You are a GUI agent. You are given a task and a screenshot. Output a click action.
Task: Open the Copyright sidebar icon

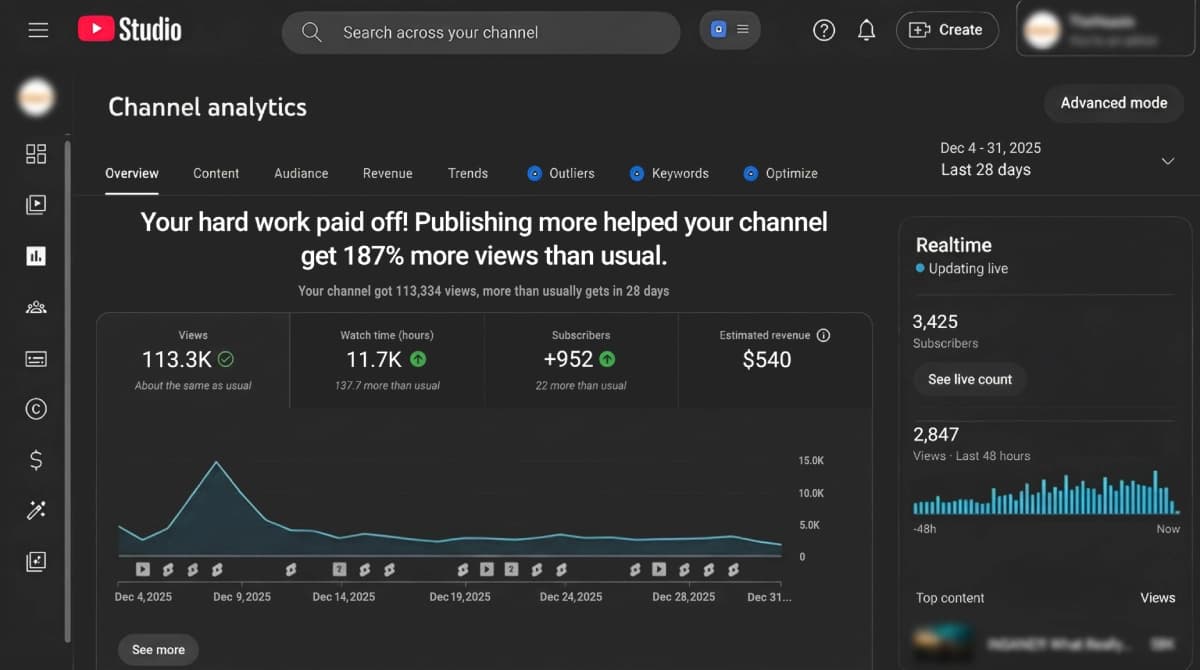click(36, 408)
